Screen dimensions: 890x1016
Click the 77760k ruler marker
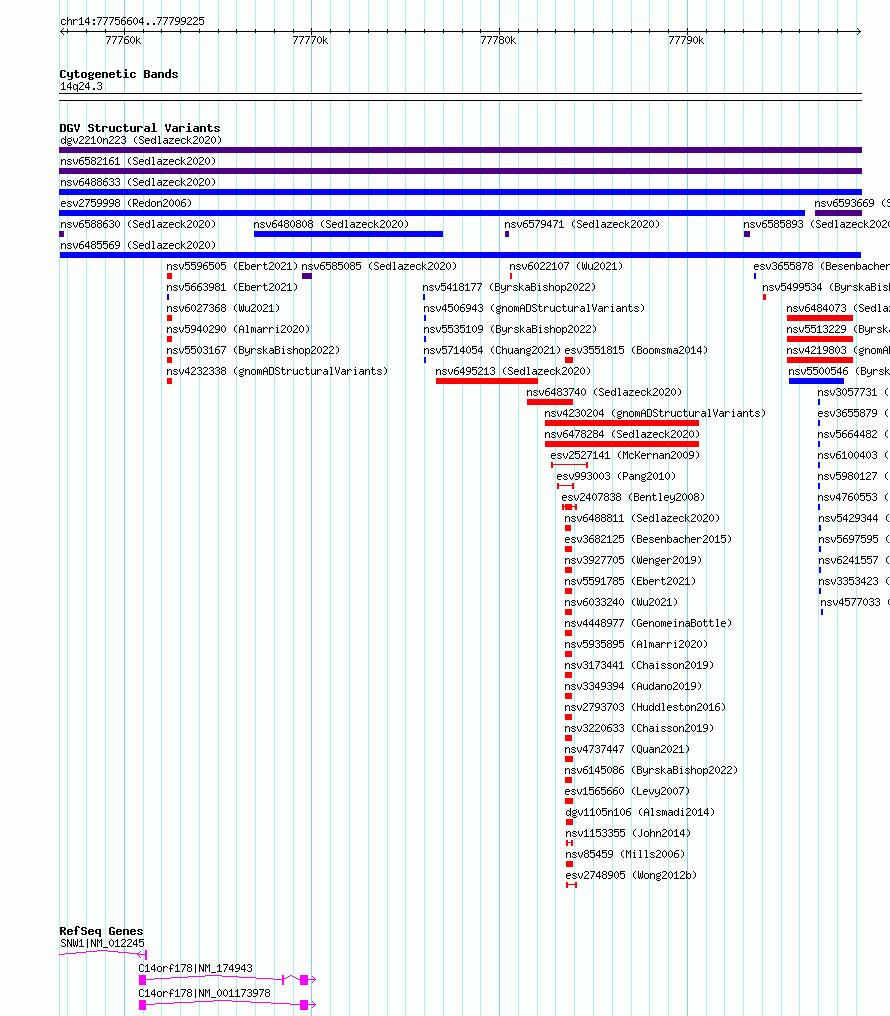coord(122,40)
